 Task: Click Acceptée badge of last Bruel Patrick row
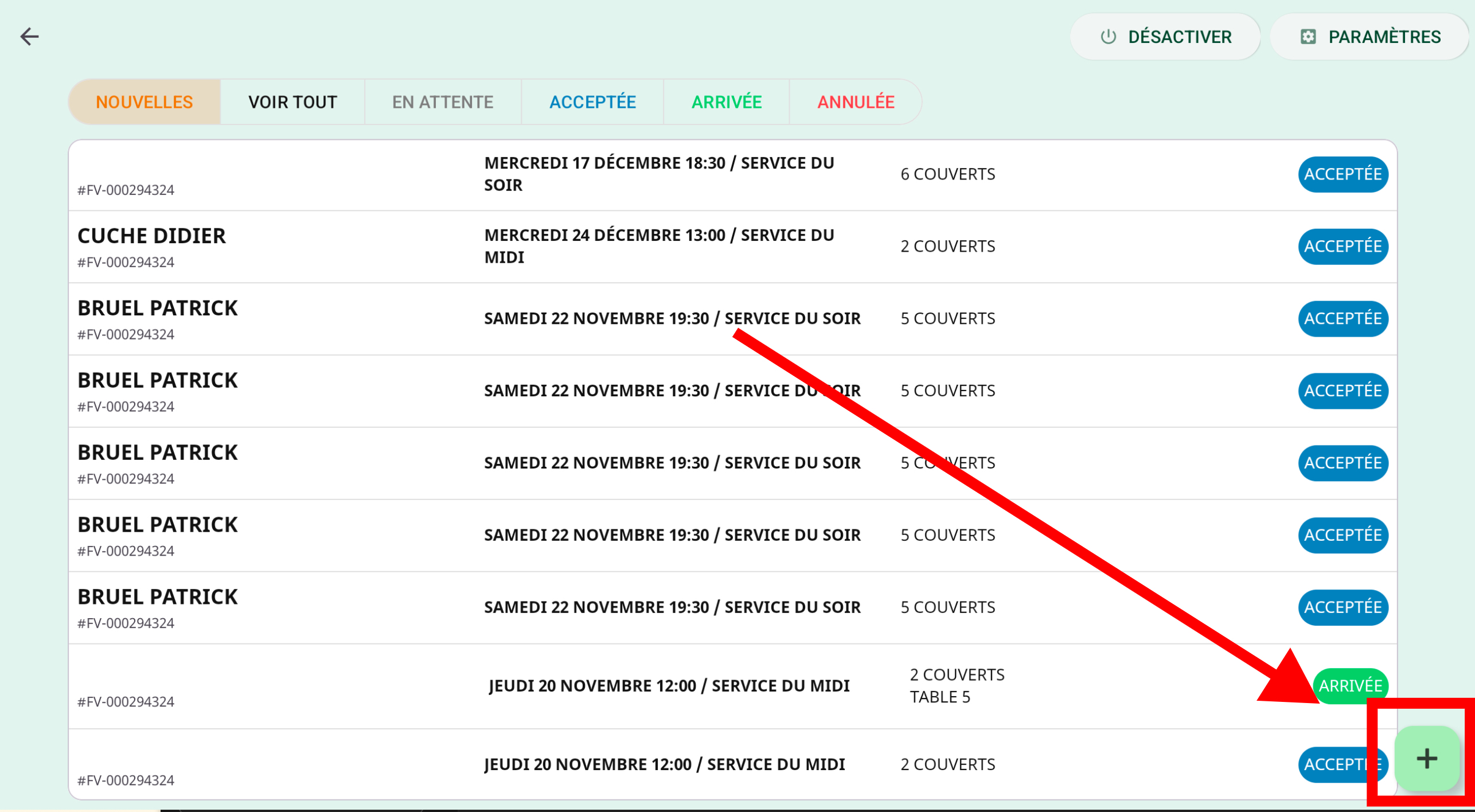(1342, 607)
